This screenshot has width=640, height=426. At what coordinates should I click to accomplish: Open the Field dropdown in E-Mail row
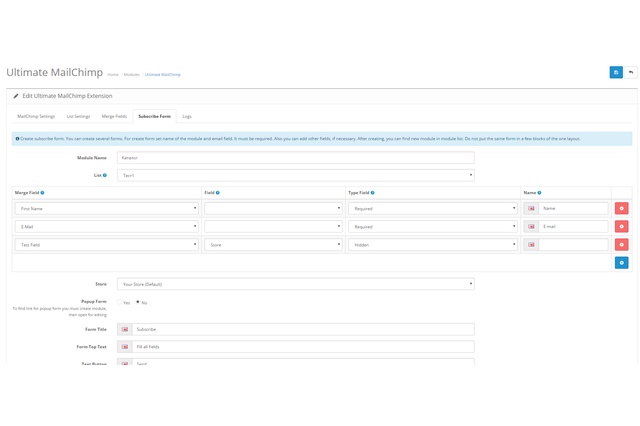[x=273, y=226]
